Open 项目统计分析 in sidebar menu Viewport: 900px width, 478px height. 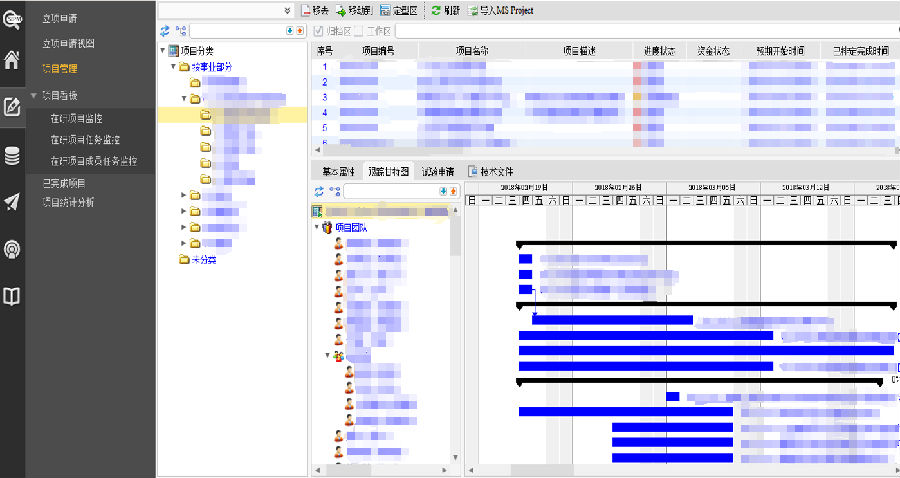pyautogui.click(x=68, y=203)
